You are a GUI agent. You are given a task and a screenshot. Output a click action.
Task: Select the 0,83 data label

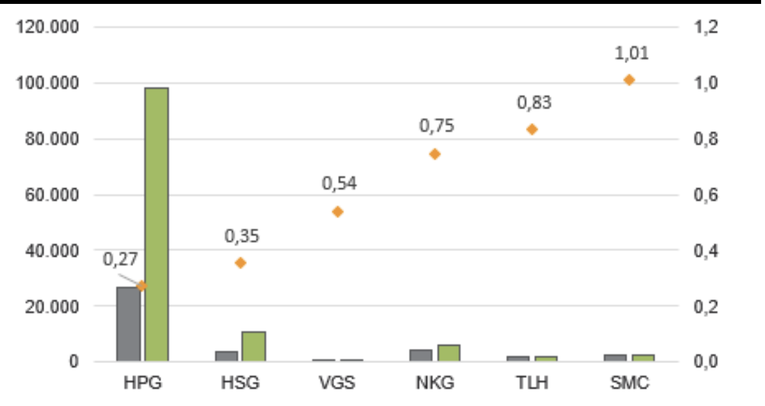pos(534,101)
